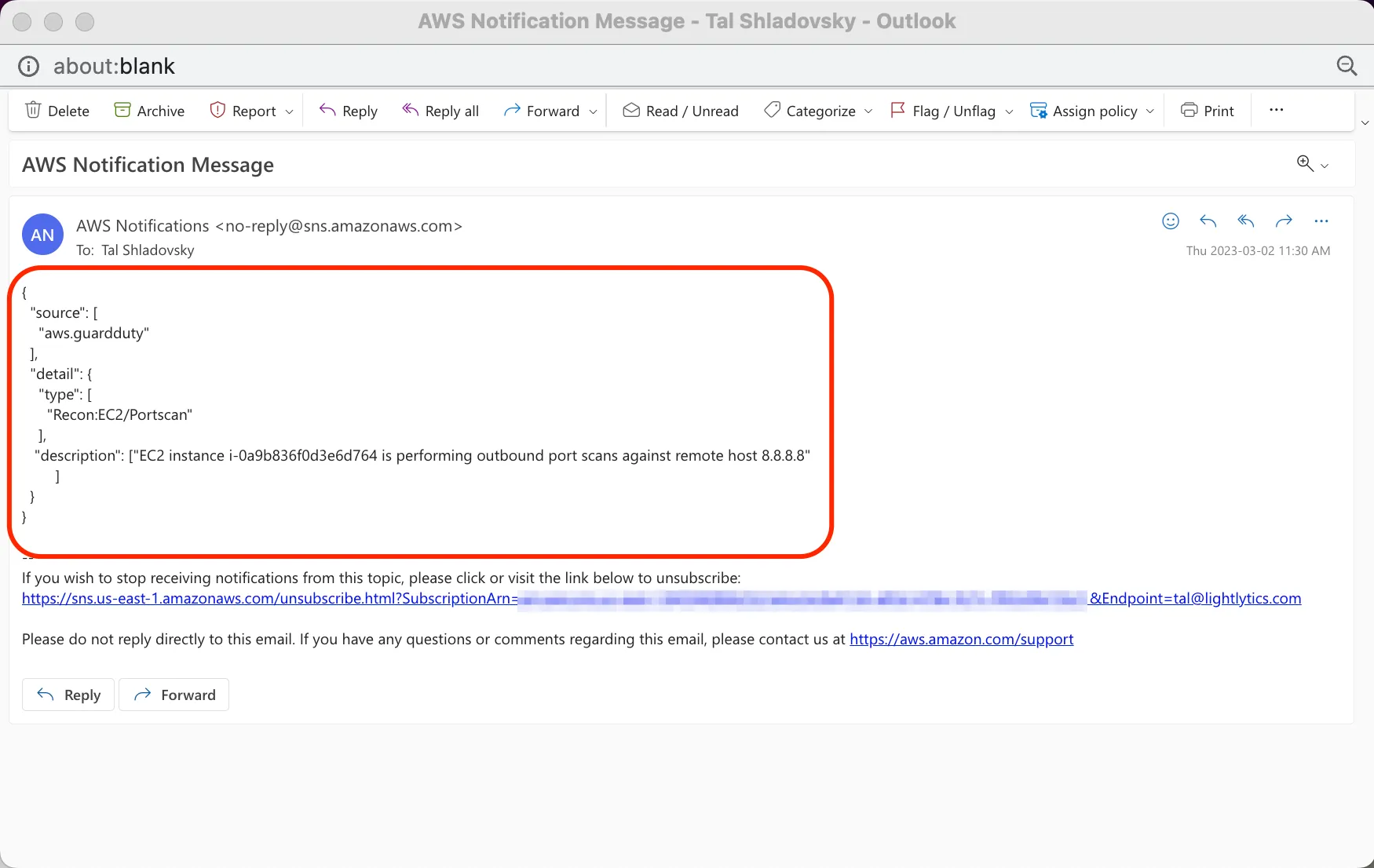Screen dimensions: 1374x868
Task: Print the email message
Action: [x=1208, y=111]
